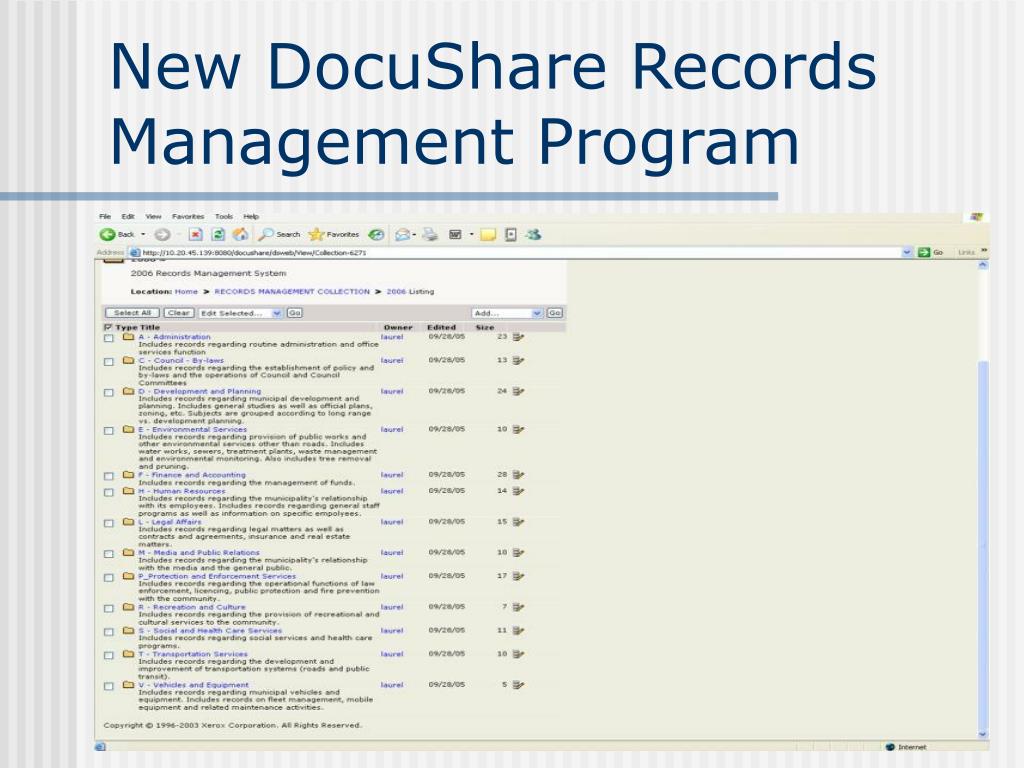The width and height of the screenshot is (1024, 768).
Task: Open the History toolbar icon
Action: pyautogui.click(x=376, y=234)
